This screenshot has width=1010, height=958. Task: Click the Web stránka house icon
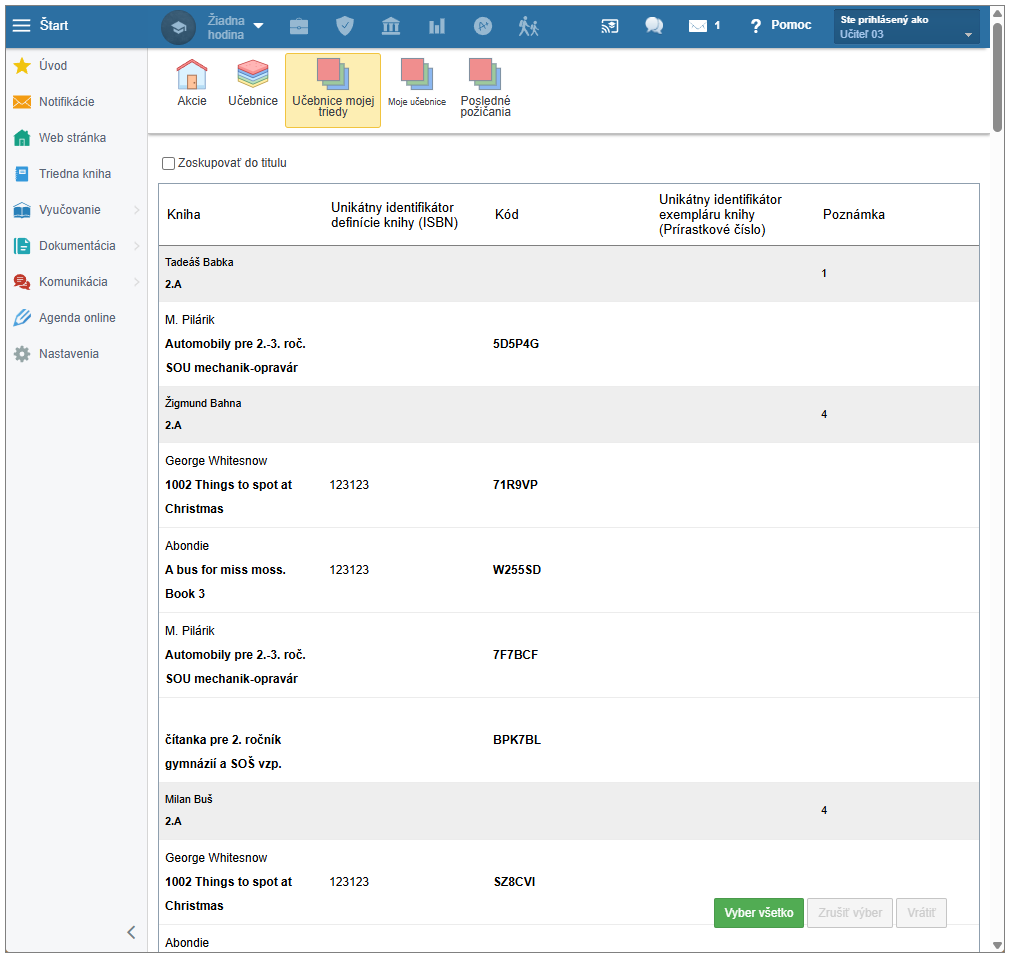(x=22, y=138)
